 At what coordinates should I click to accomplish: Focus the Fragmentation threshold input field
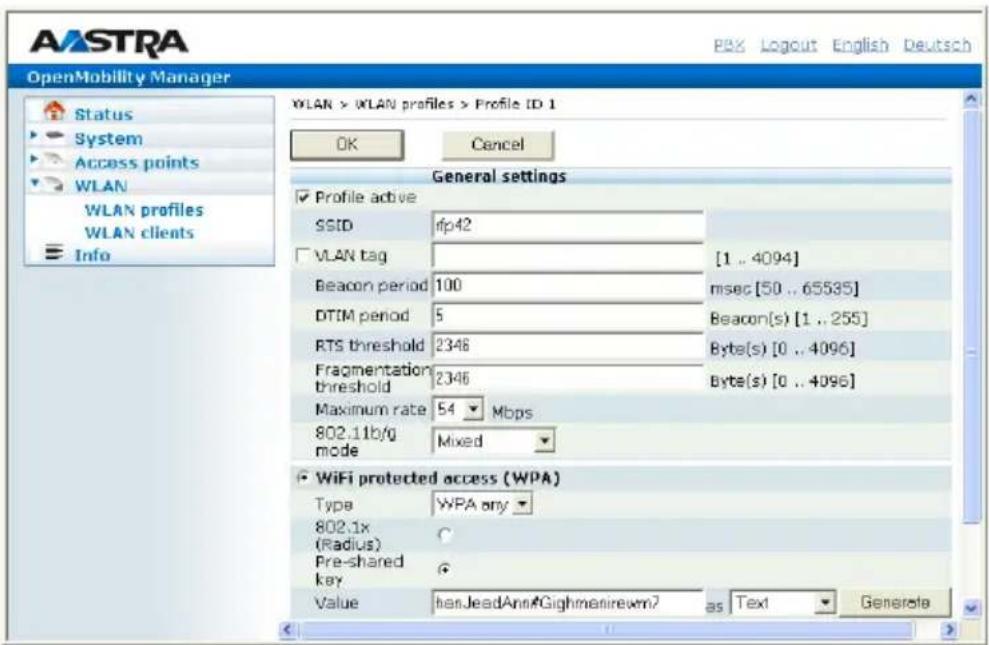point(568,378)
